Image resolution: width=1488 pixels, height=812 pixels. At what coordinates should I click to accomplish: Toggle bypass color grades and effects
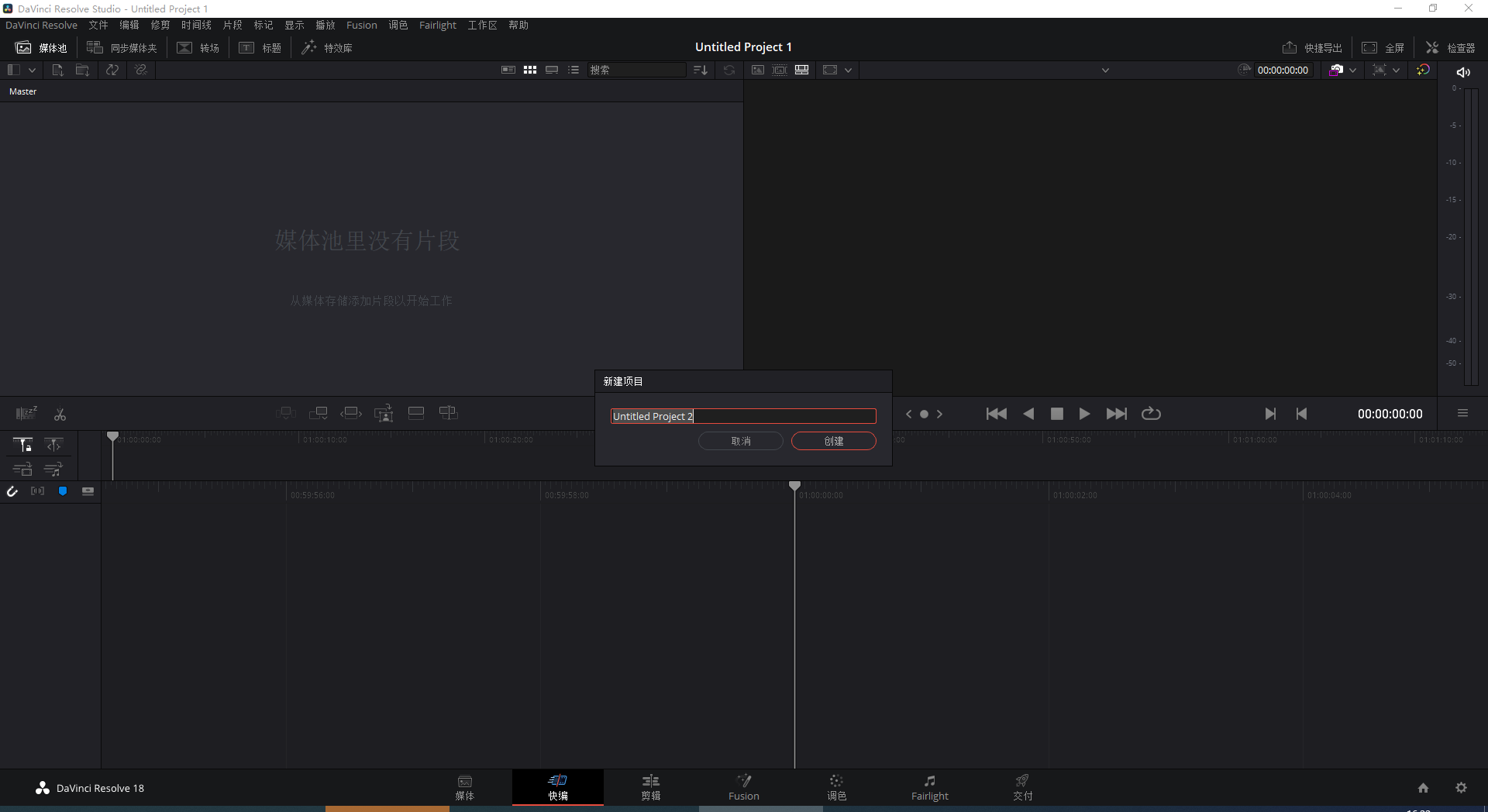point(1423,70)
